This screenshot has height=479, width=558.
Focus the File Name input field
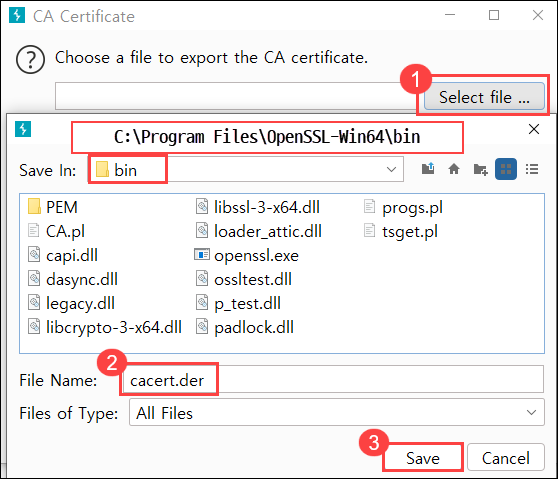pyautogui.click(x=333, y=379)
